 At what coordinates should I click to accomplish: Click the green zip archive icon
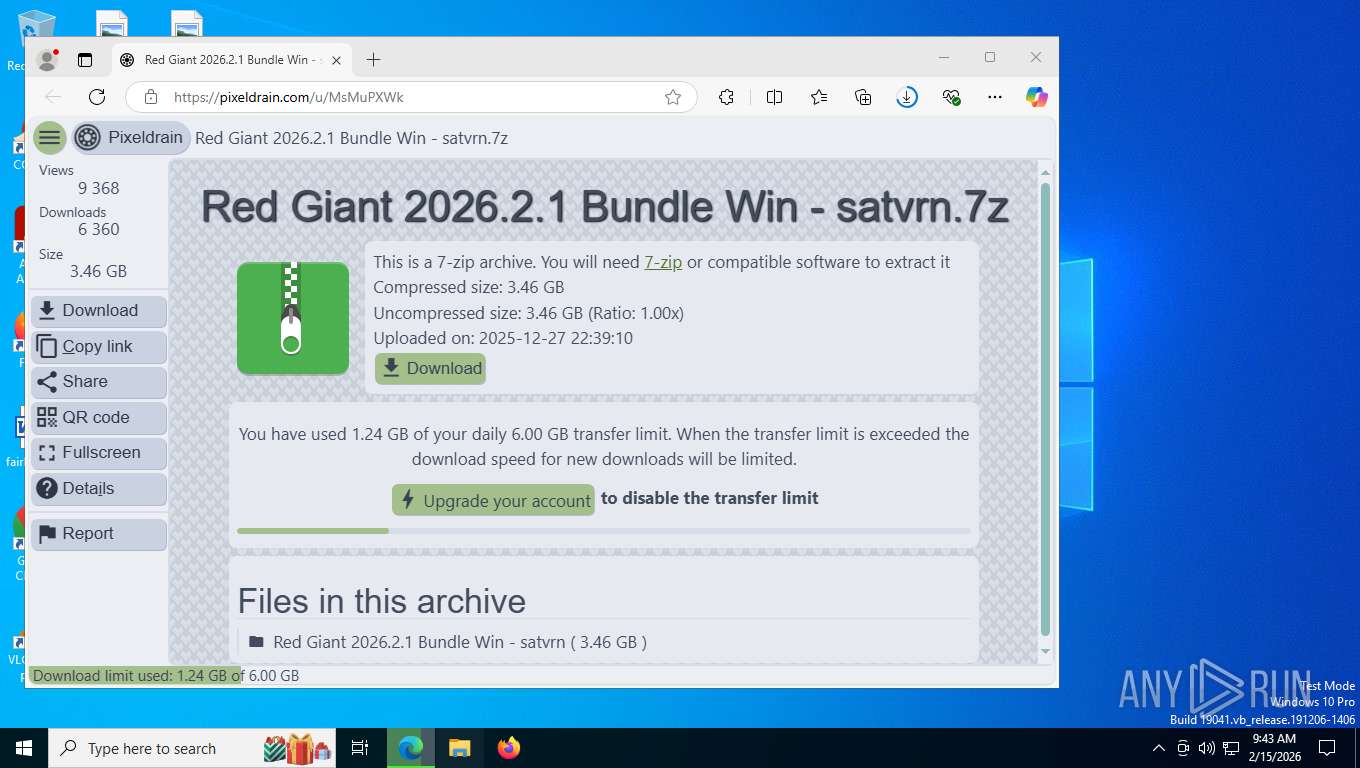293,318
